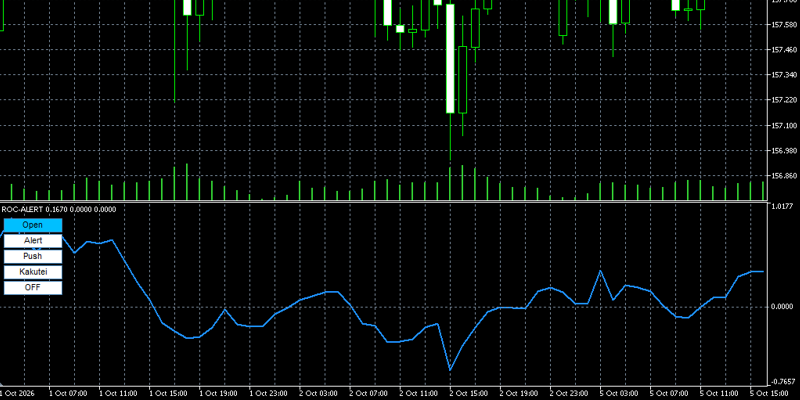
Task: Click the 157.460 price scale label
Action: [x=784, y=50]
